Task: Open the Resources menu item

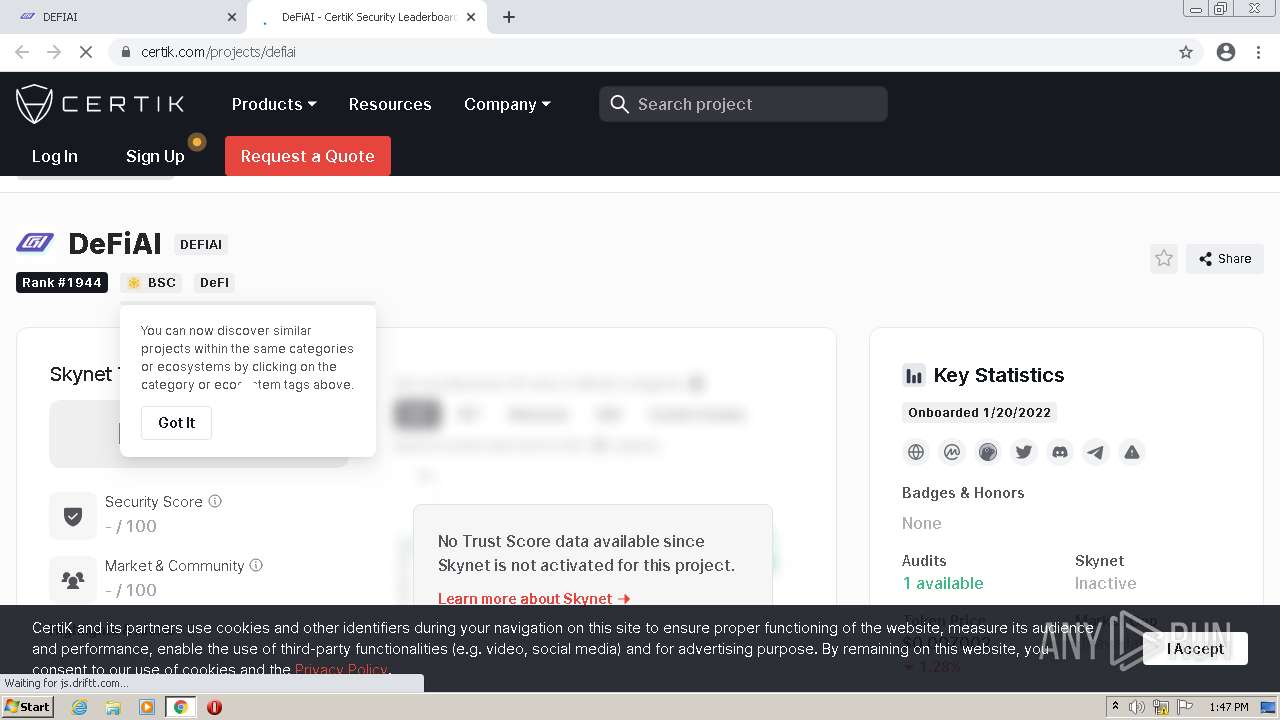Action: [x=390, y=104]
